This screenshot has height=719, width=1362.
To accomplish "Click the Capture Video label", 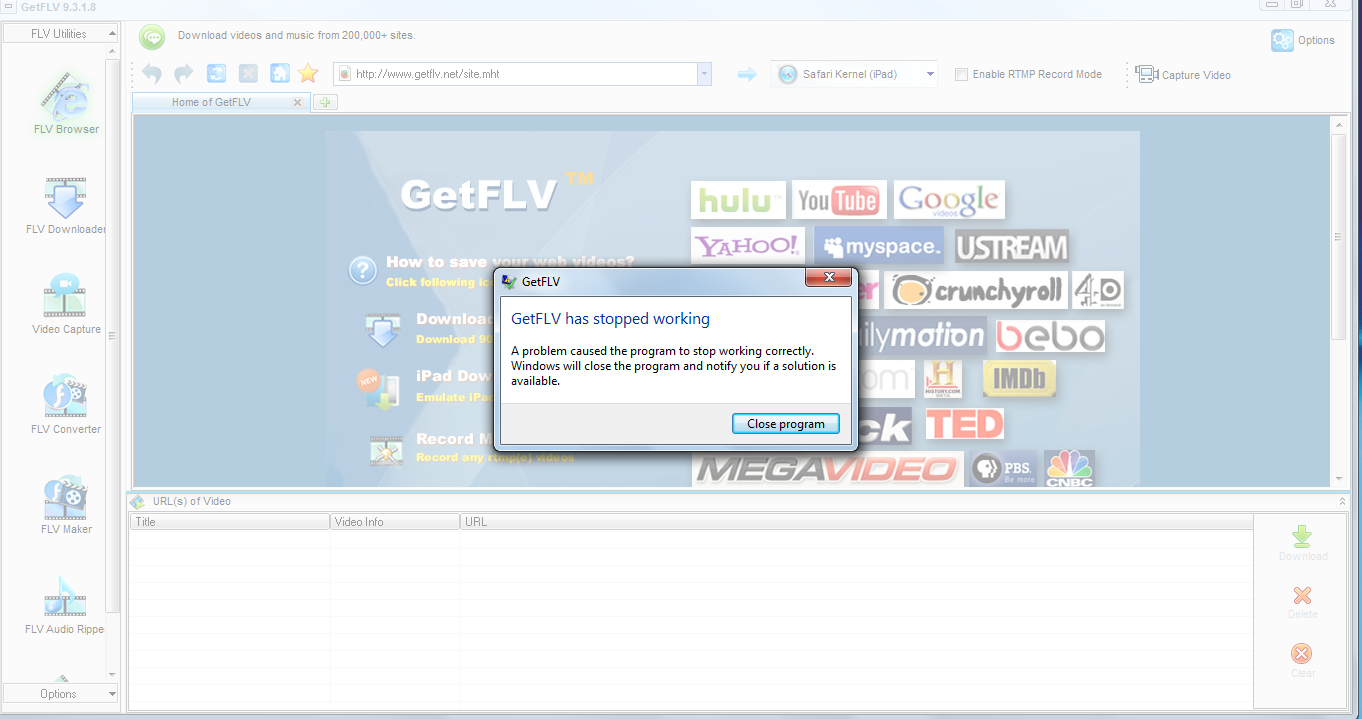I will tap(1196, 75).
